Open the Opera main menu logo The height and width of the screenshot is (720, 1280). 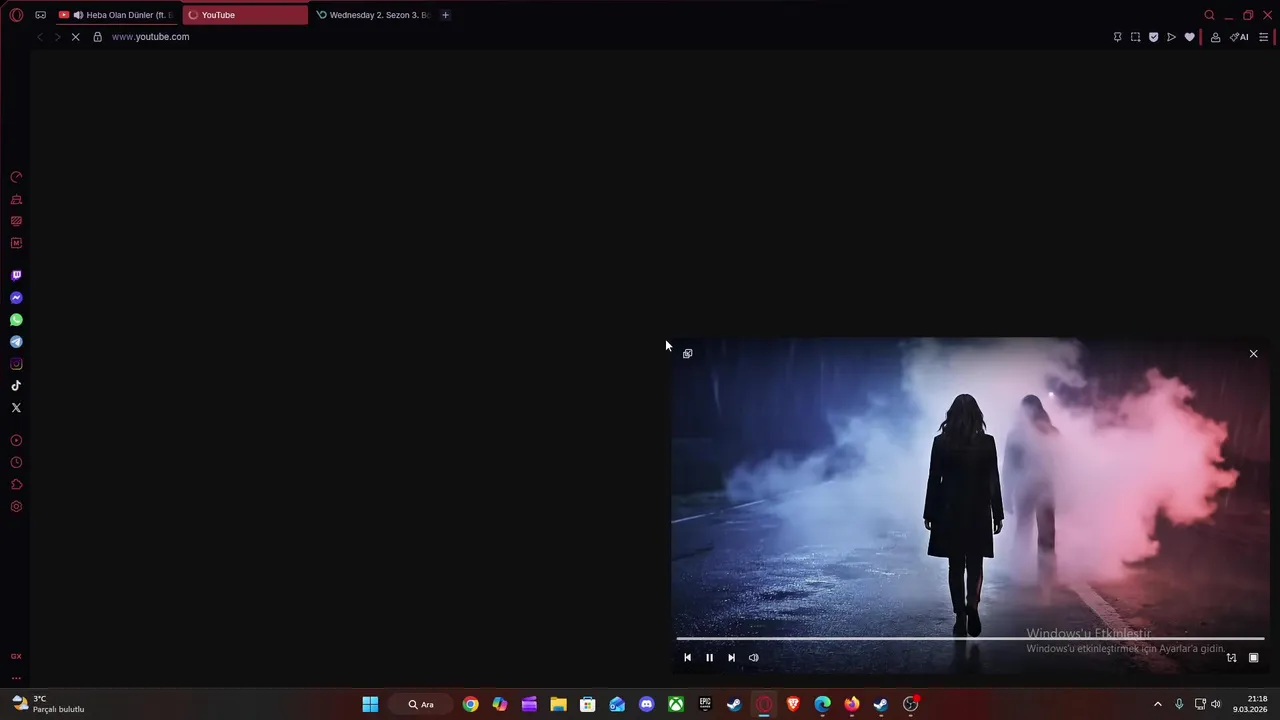point(16,15)
